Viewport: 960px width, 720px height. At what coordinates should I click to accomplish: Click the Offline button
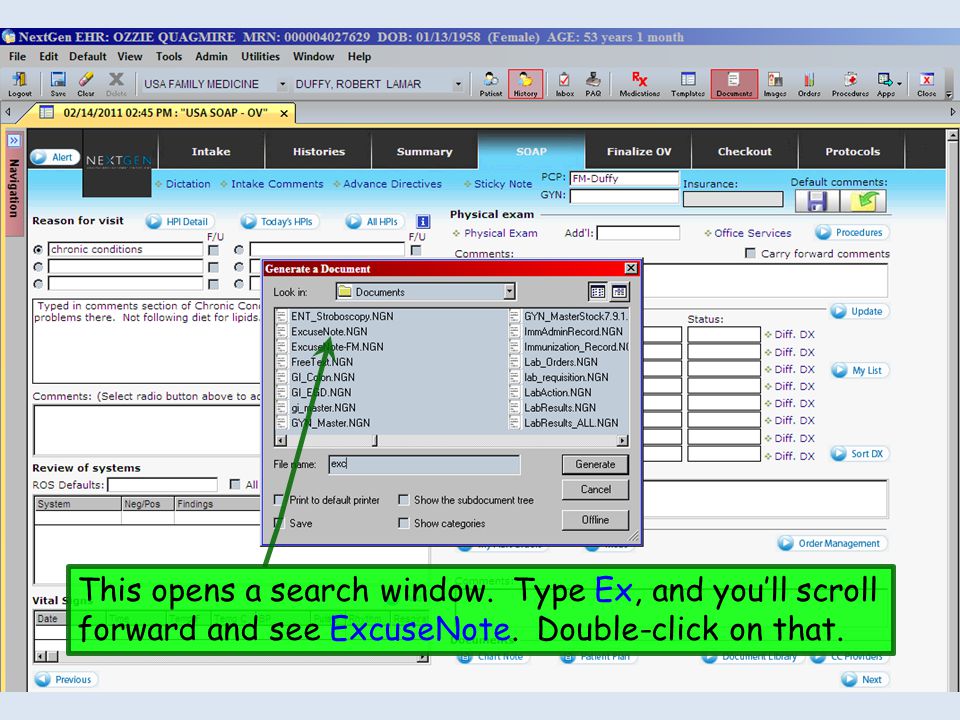tap(595, 520)
